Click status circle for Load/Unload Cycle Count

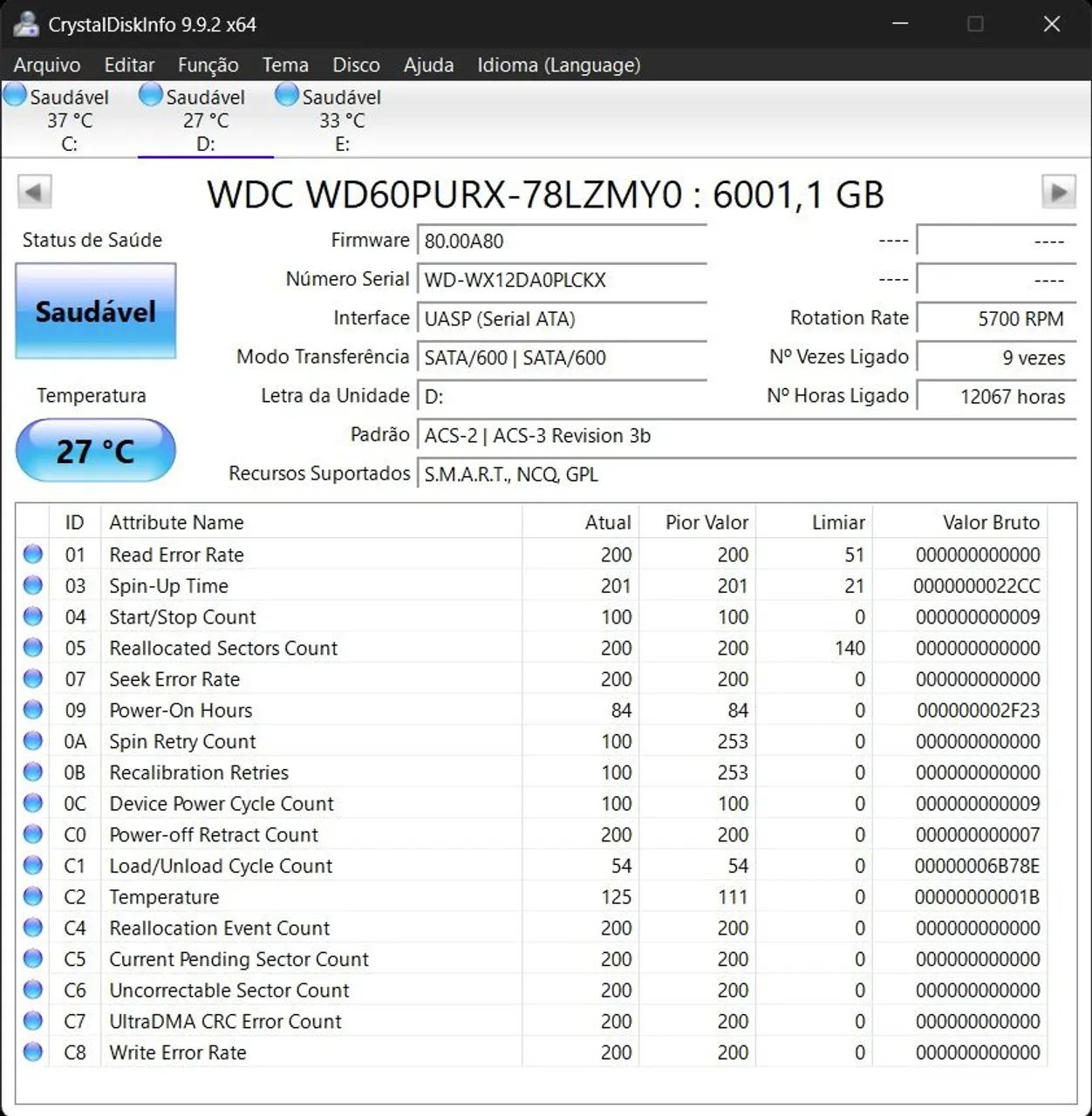coord(33,865)
